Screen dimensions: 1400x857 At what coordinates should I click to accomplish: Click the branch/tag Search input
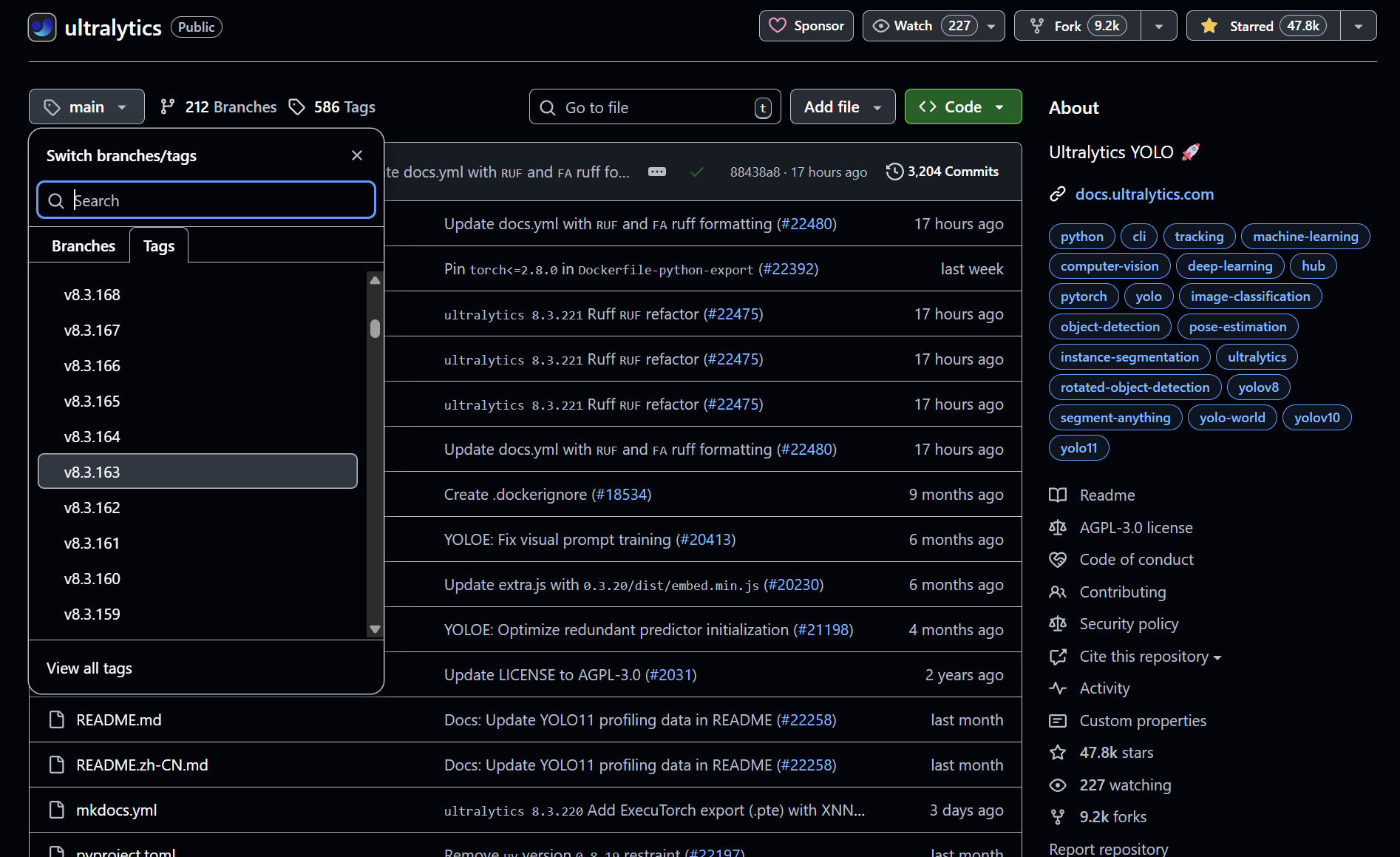(206, 200)
